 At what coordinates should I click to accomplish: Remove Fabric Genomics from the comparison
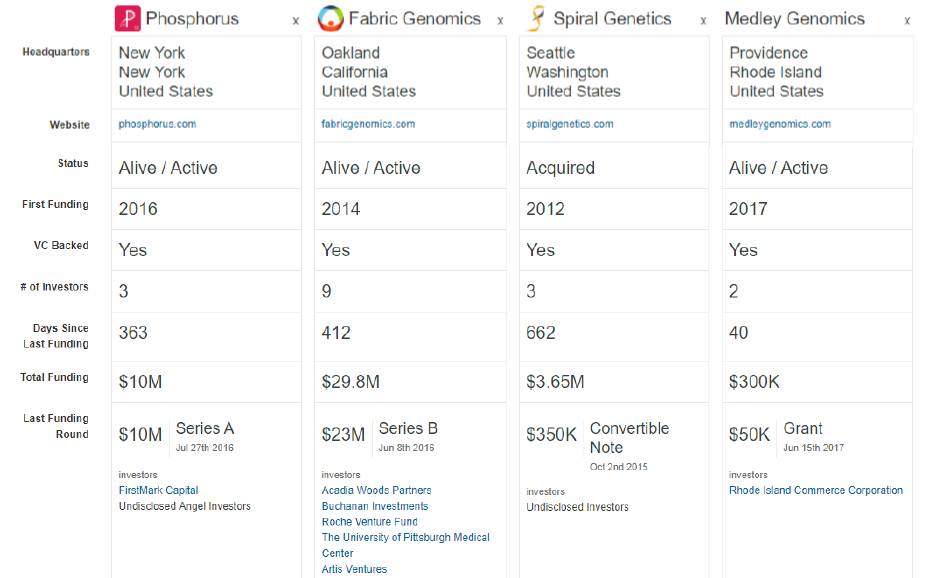500,21
